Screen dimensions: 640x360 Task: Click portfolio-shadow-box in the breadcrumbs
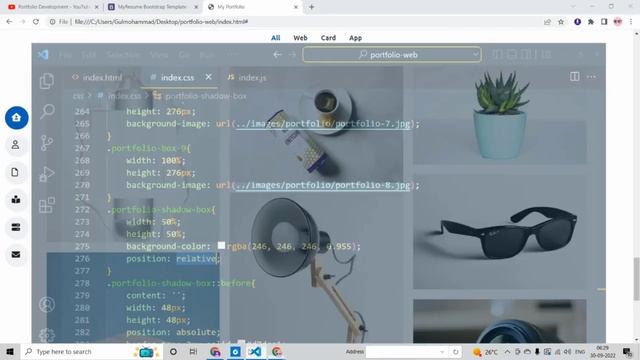pyautogui.click(x=205, y=96)
